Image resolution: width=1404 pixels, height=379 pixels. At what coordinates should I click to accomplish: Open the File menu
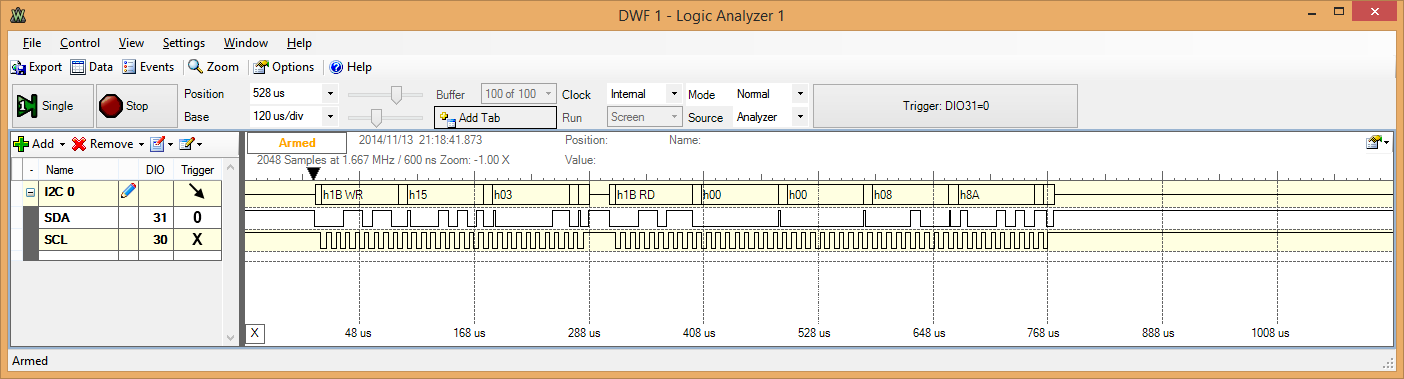coord(31,43)
